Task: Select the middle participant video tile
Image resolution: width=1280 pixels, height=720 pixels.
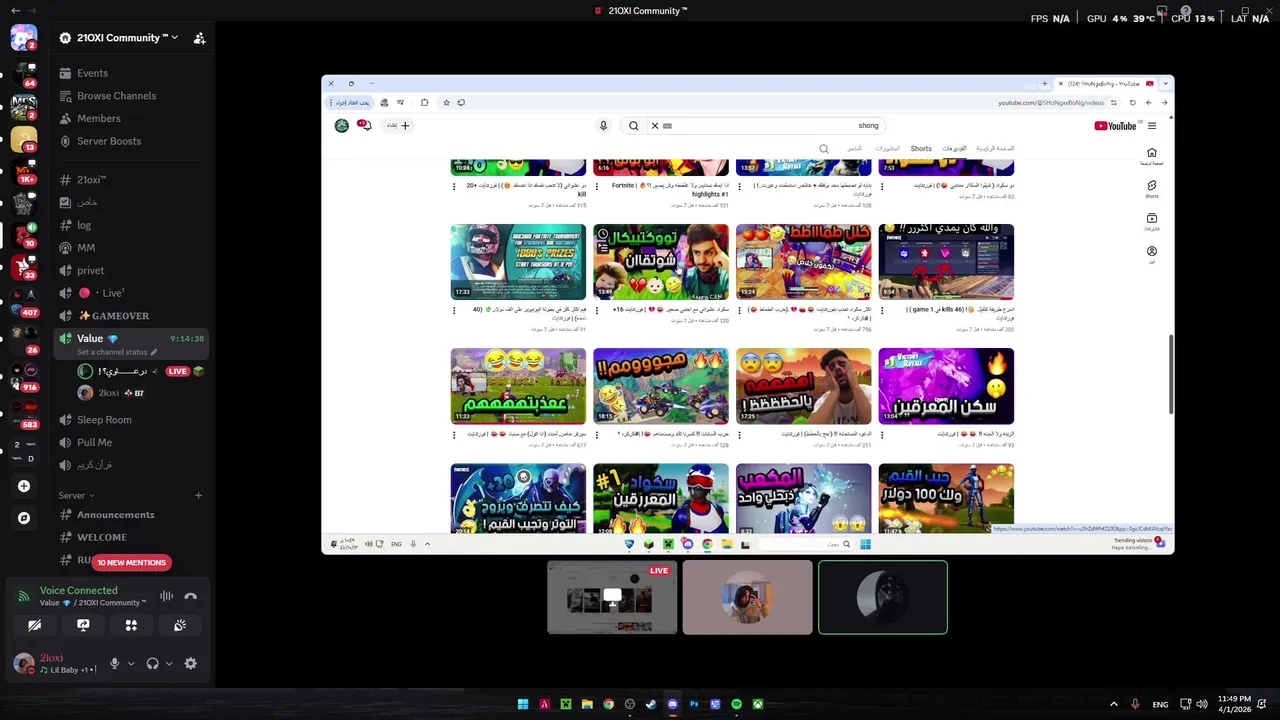Action: (747, 598)
